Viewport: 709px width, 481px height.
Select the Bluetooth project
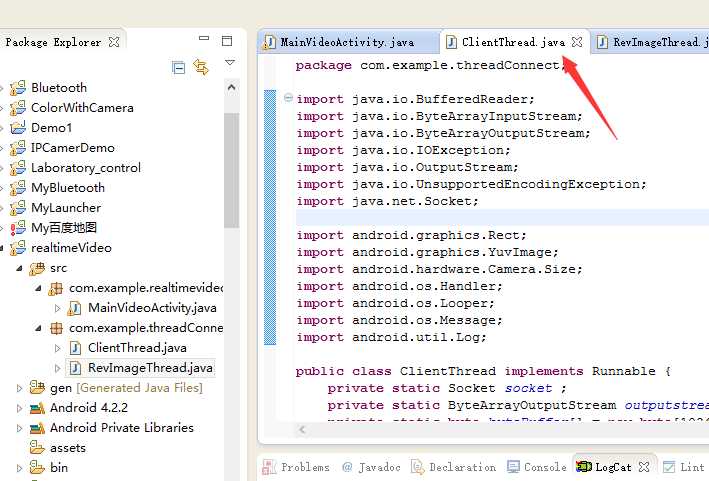point(59,88)
